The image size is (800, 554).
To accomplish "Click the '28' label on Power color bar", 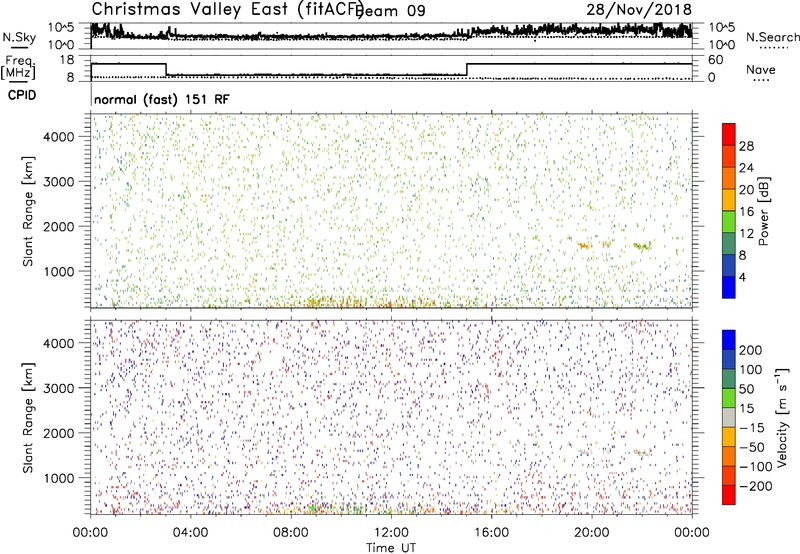I will click(x=746, y=146).
